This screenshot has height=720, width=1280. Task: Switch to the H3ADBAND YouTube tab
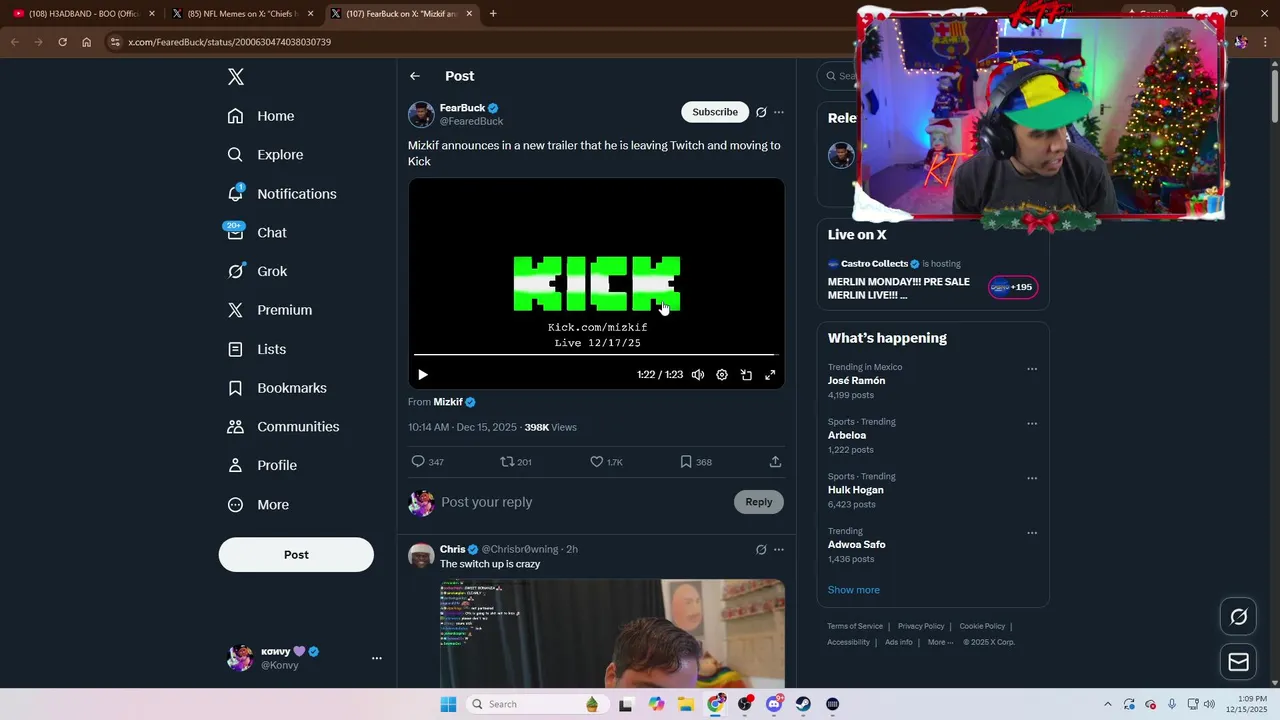pos(85,14)
